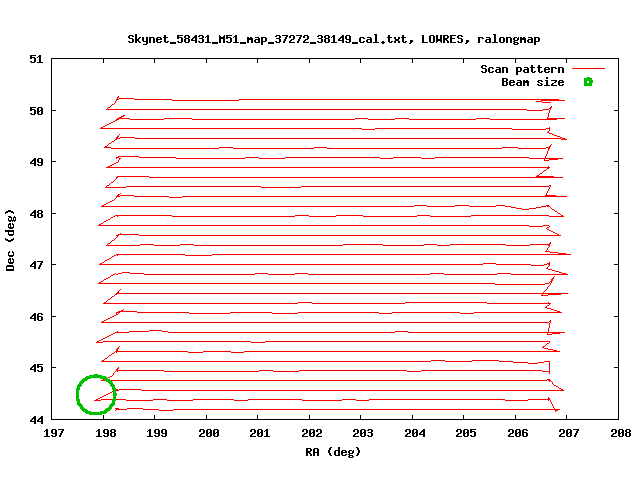Click the y-axis tick label 44
This screenshot has width=640, height=480.
[36, 420]
